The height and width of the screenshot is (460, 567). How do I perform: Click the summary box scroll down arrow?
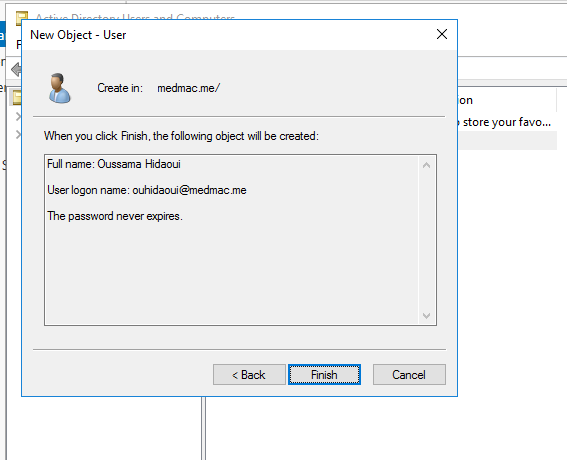coord(427,316)
